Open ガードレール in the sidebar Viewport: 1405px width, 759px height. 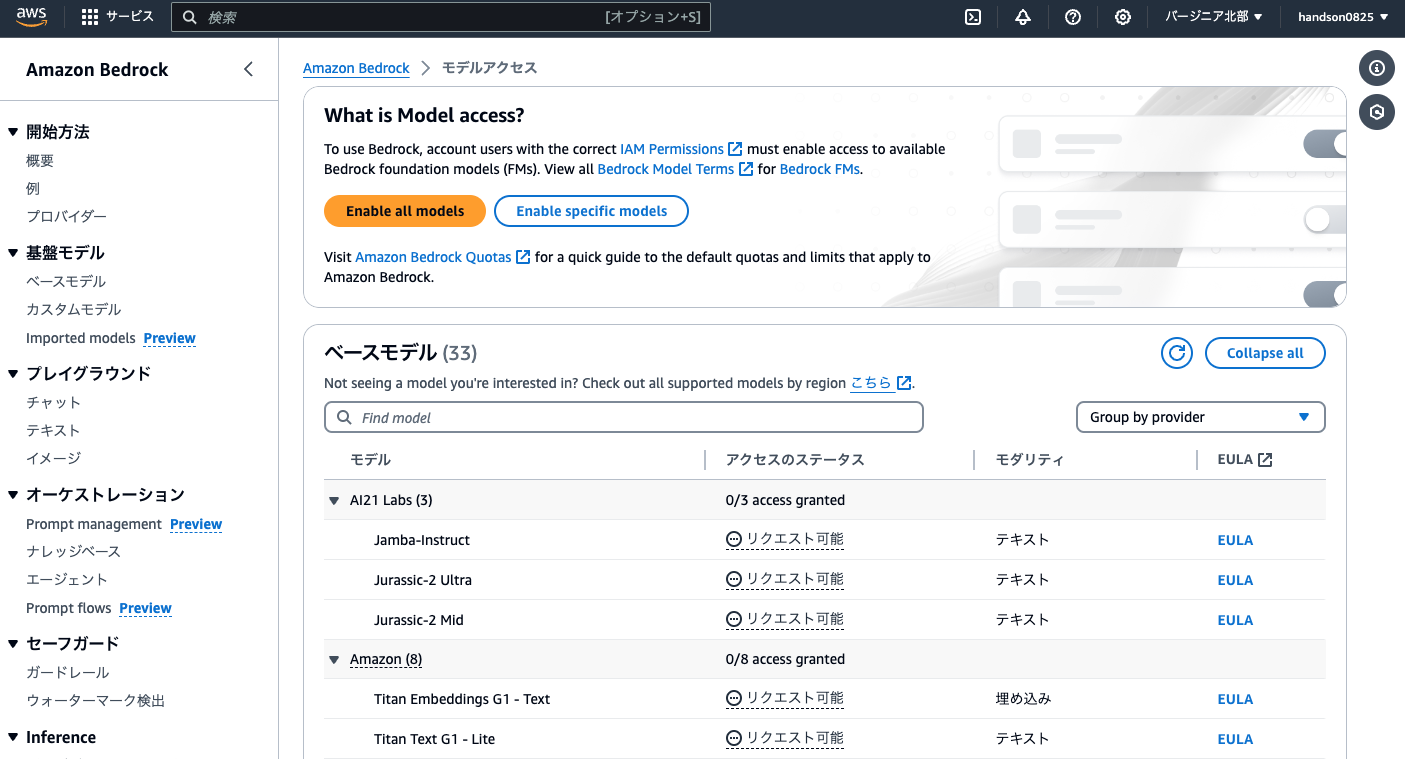coord(68,672)
